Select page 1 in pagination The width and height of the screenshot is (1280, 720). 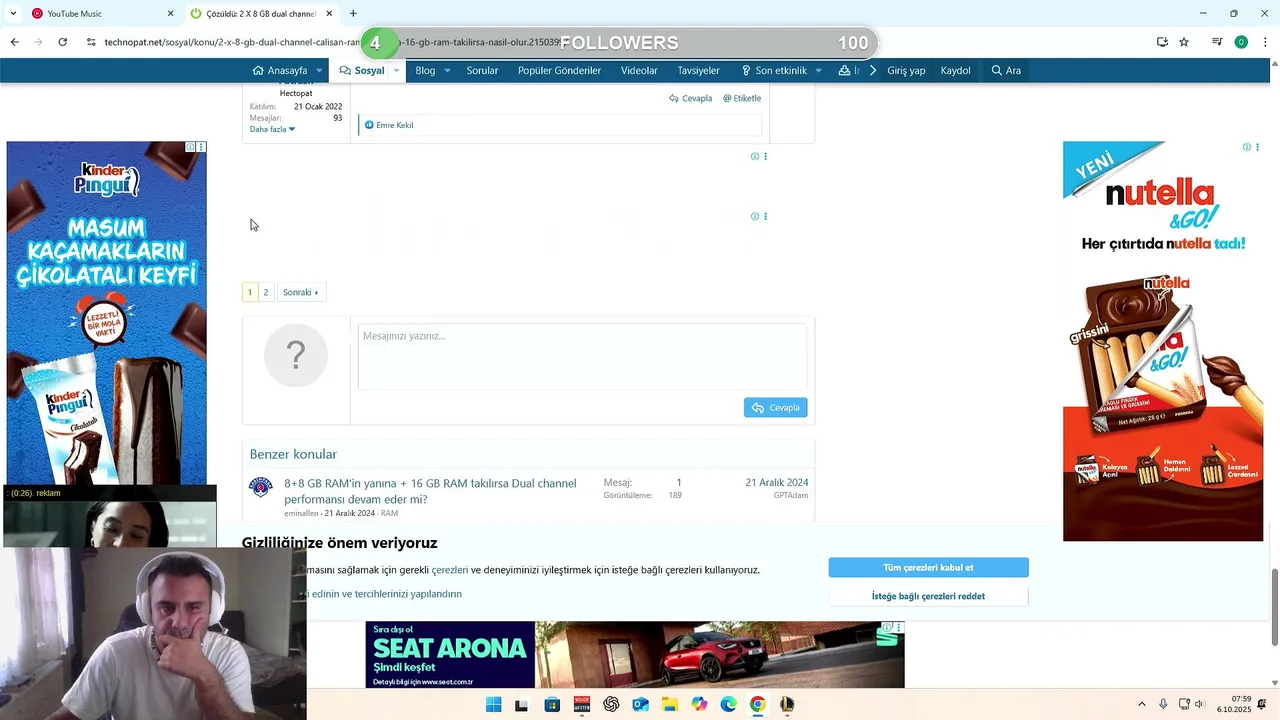tap(250, 292)
